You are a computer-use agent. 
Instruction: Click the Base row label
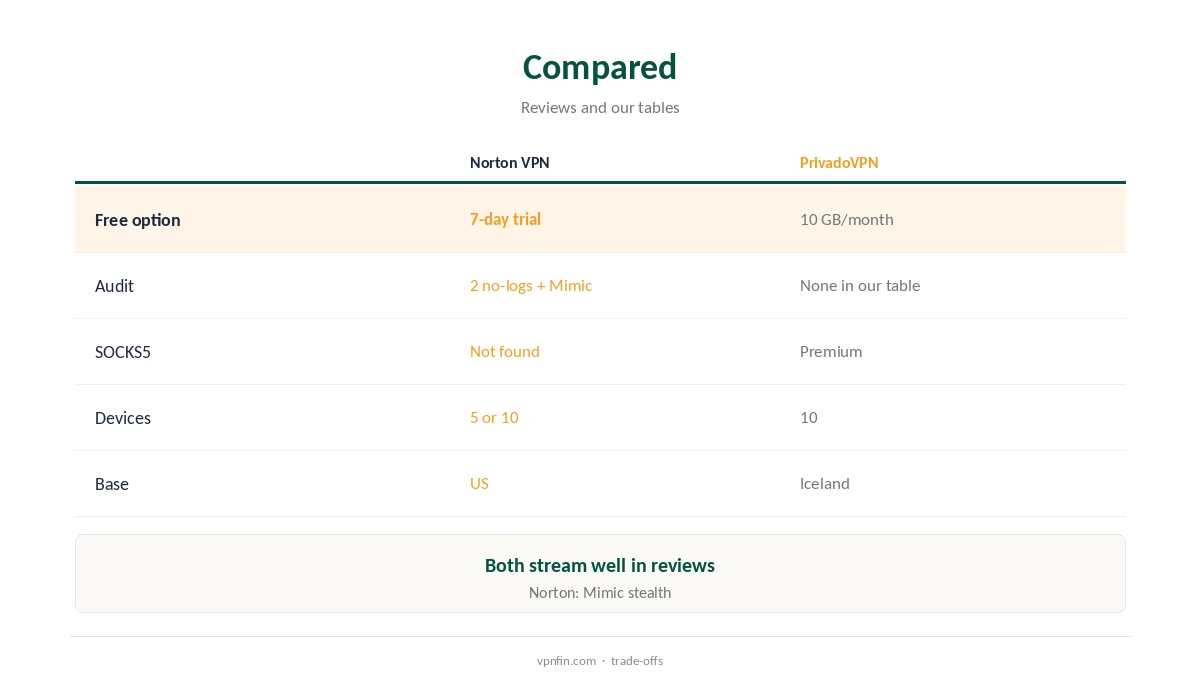[112, 484]
